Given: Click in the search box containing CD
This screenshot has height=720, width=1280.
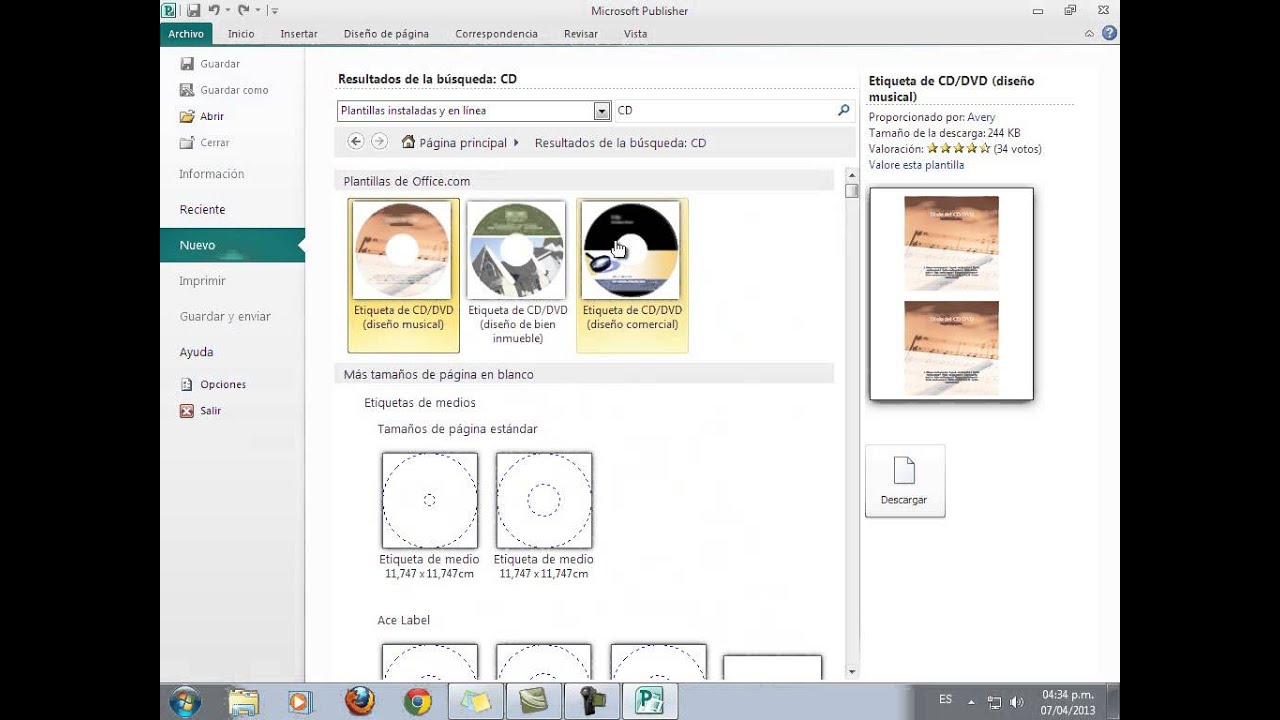Looking at the screenshot, I should (x=724, y=111).
